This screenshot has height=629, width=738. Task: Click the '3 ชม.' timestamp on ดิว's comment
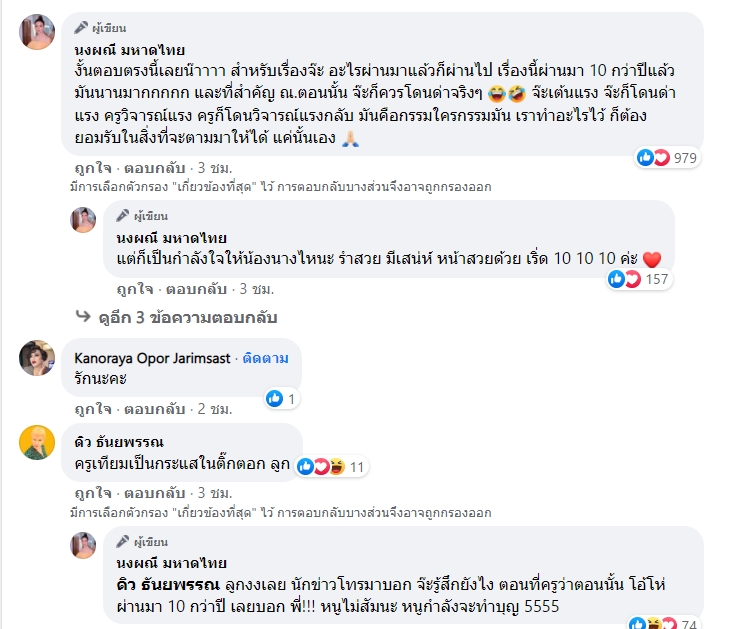coord(214,493)
